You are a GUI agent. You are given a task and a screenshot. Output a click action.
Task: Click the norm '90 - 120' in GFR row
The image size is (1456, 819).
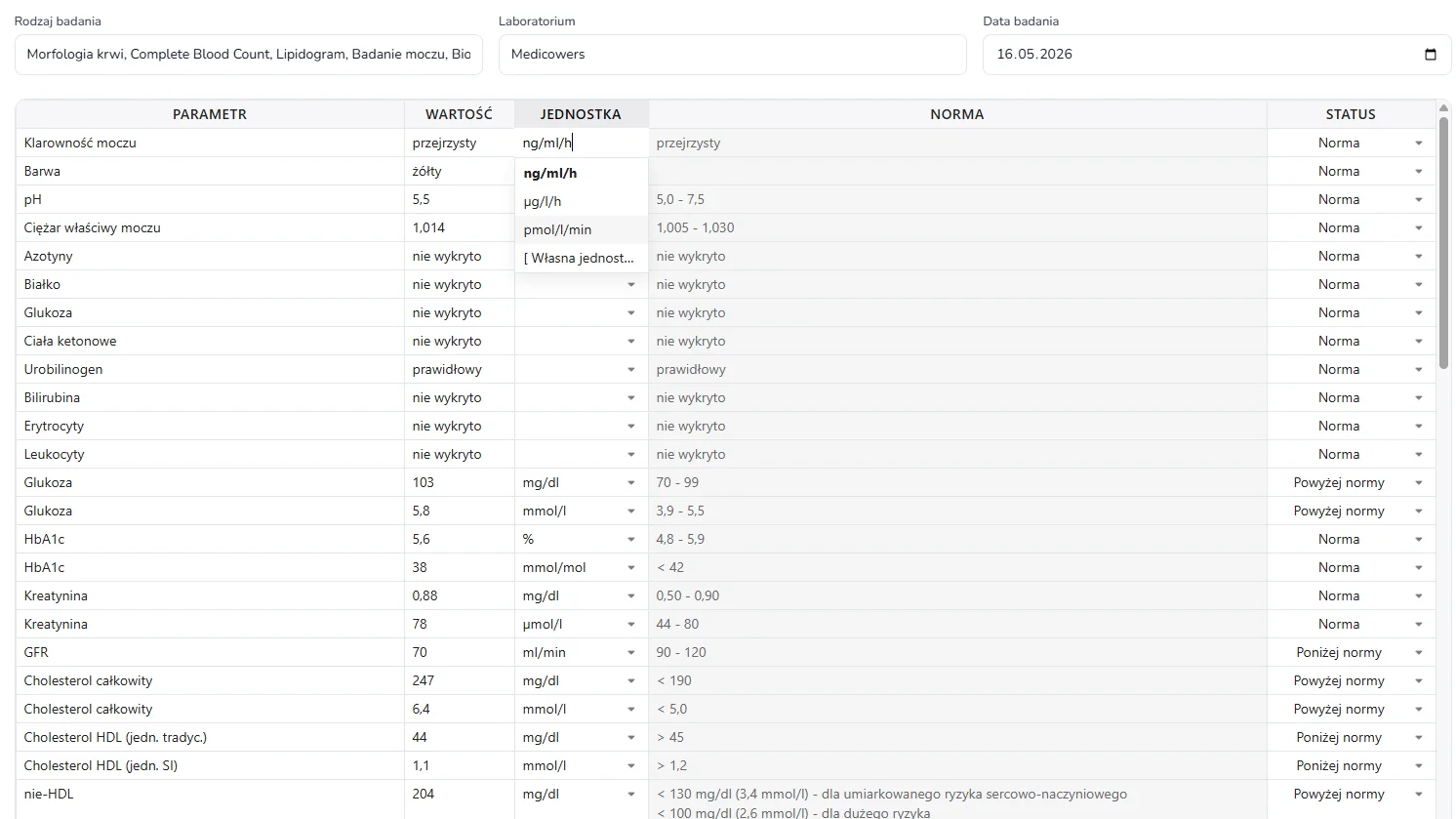(x=957, y=652)
